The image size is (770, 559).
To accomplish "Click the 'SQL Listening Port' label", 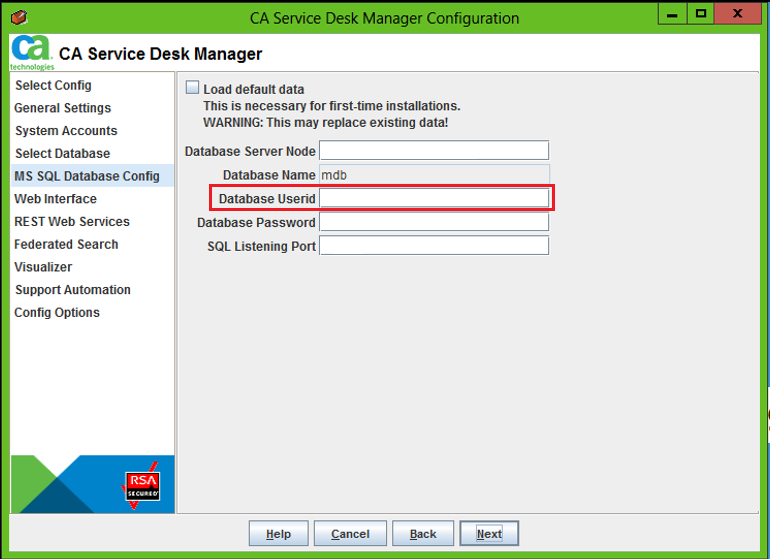I will point(261,246).
